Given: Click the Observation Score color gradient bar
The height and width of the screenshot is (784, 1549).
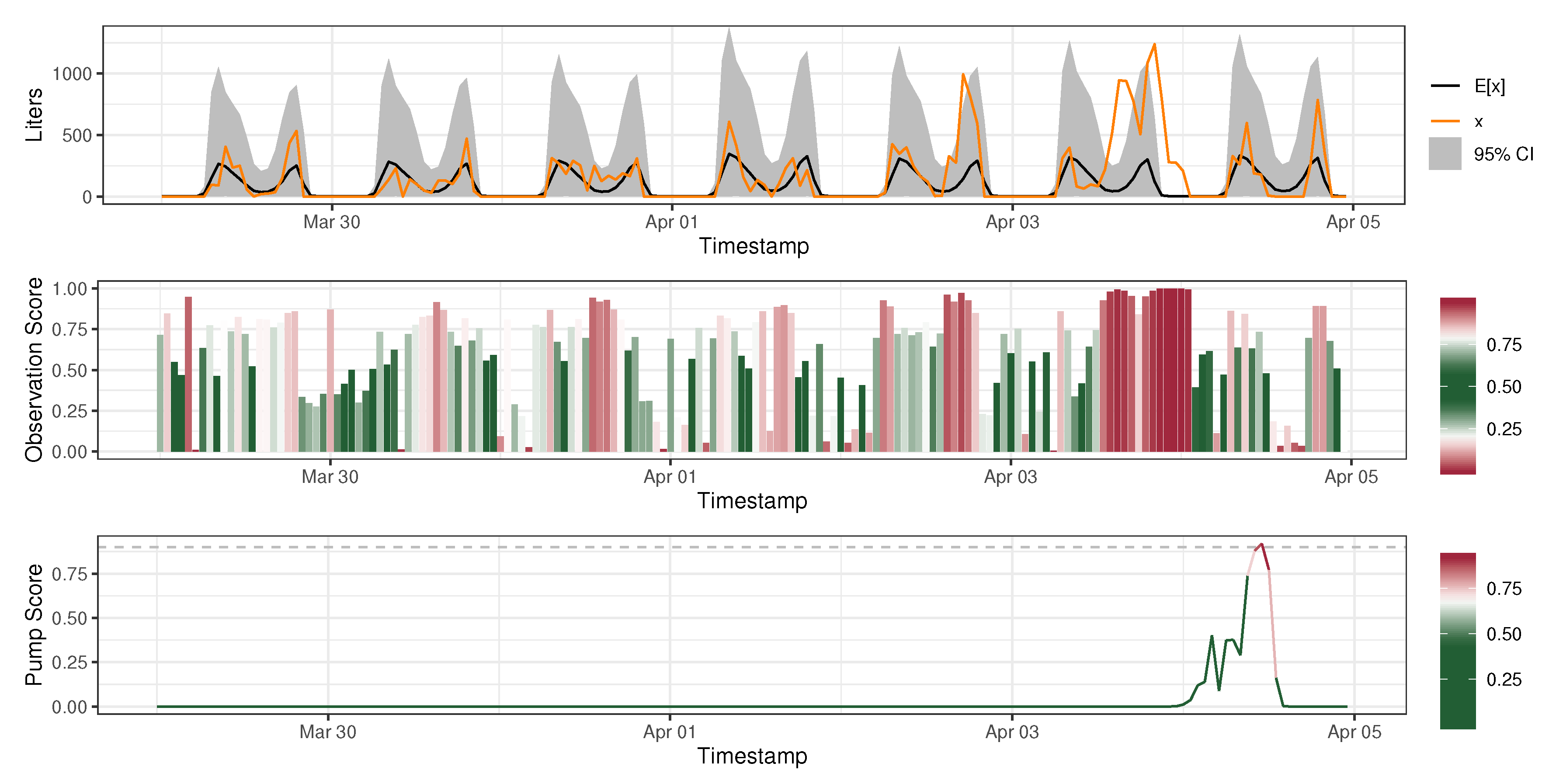Looking at the screenshot, I should tap(1458, 385).
